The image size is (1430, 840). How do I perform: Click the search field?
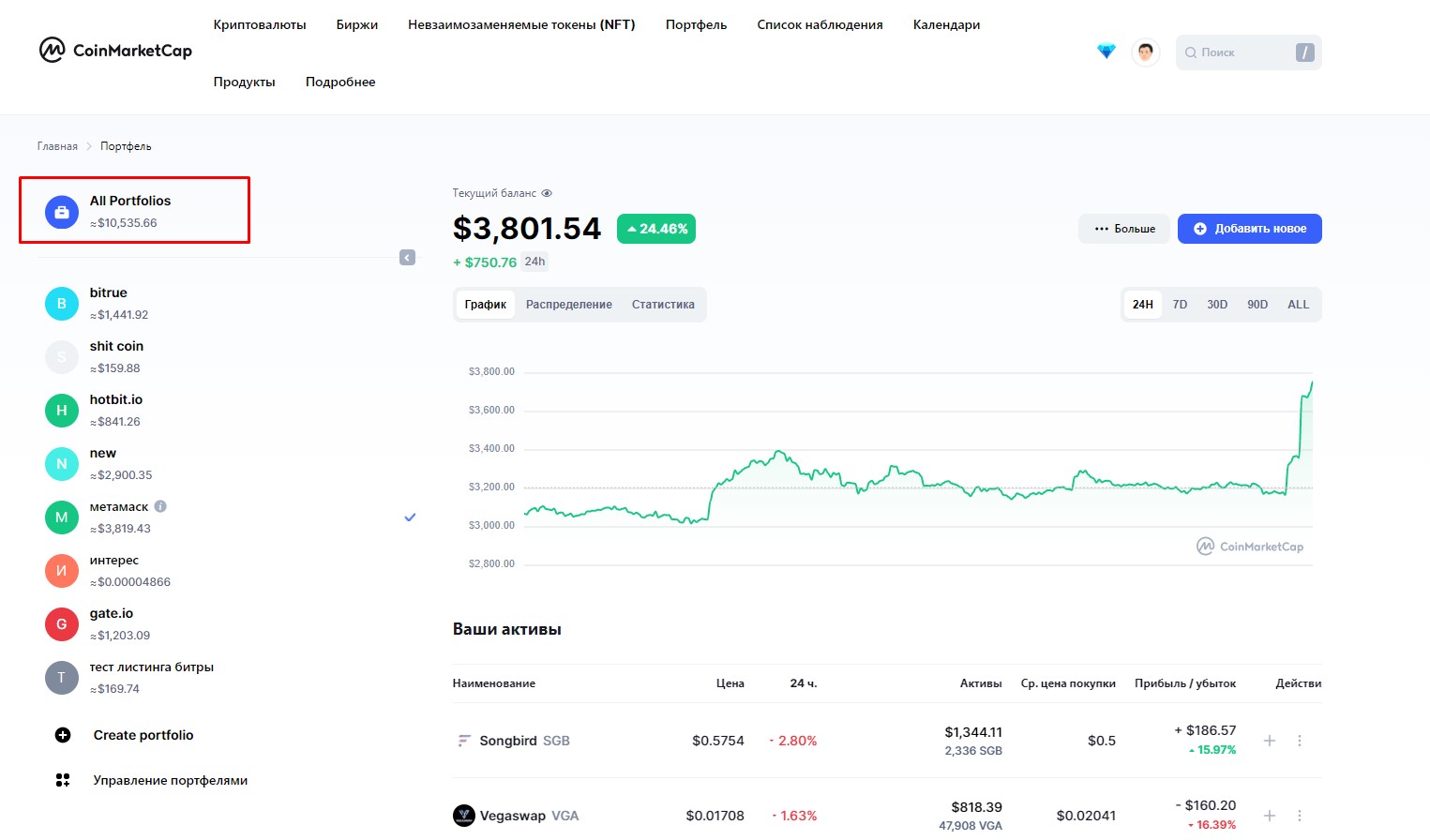coord(1248,52)
